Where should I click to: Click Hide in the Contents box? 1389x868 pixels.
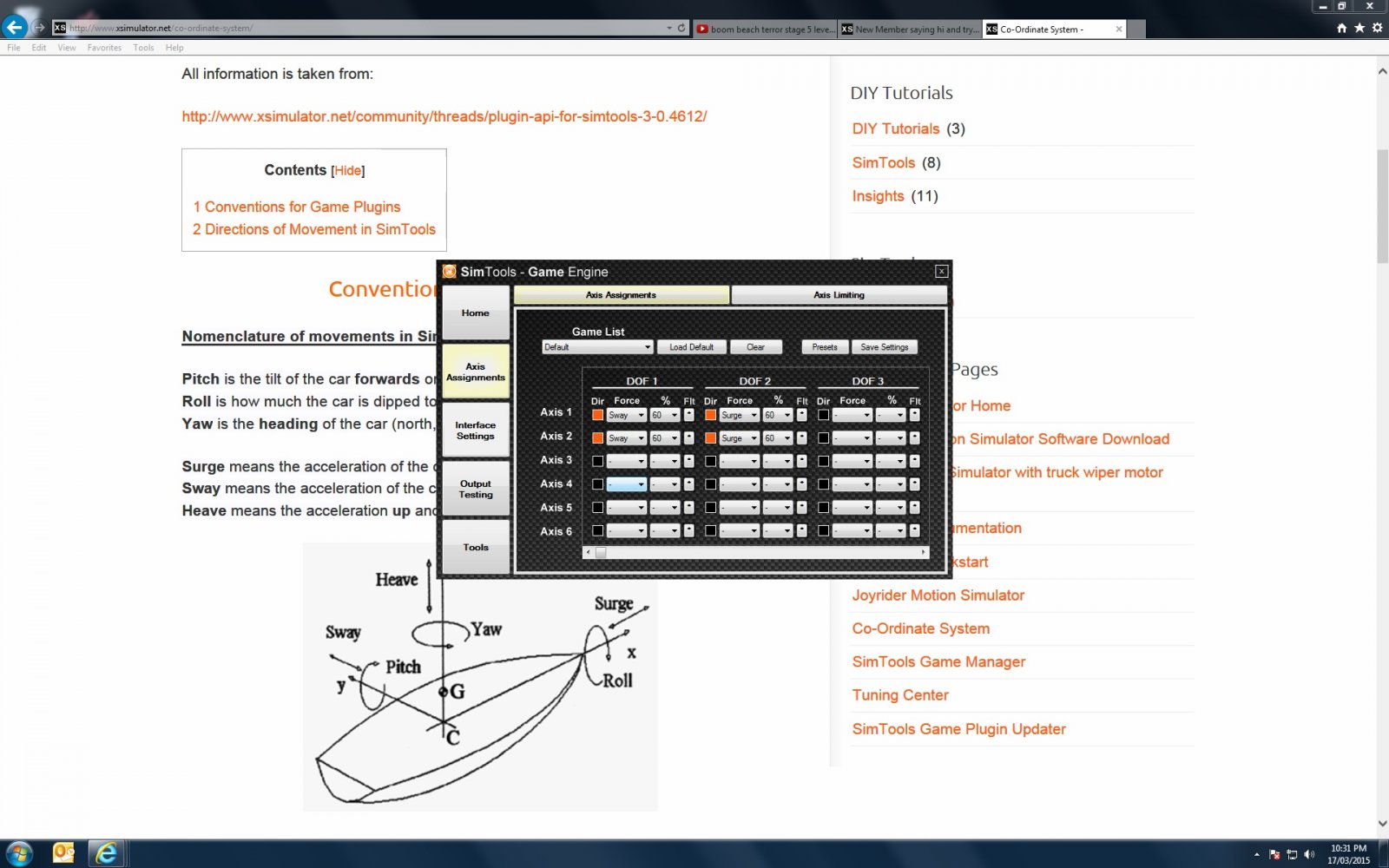tap(348, 171)
